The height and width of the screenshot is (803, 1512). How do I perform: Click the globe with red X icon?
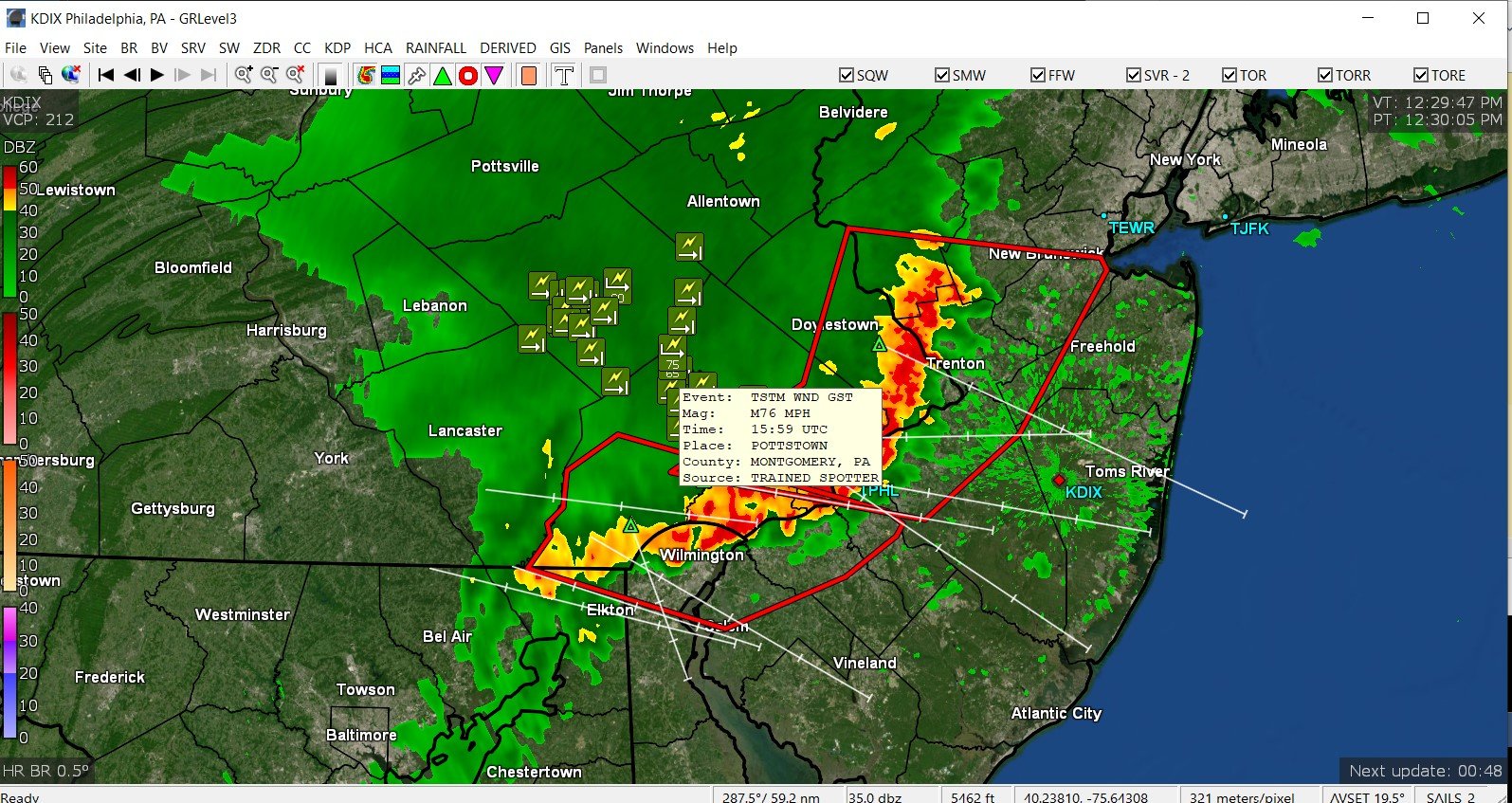[x=71, y=75]
